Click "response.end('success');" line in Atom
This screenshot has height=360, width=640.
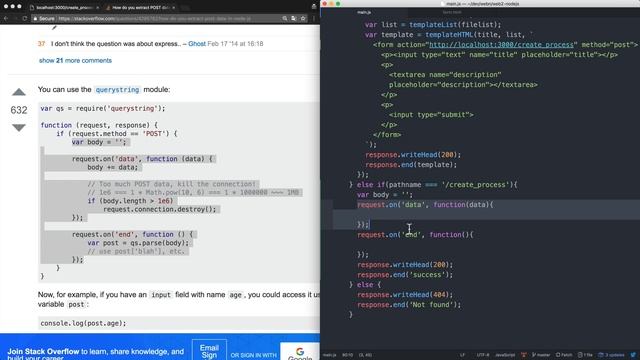(x=405, y=275)
